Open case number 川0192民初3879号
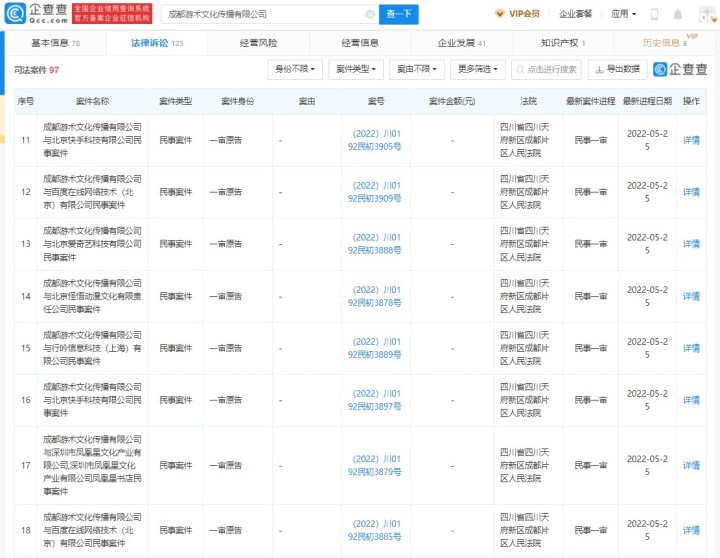 point(375,465)
